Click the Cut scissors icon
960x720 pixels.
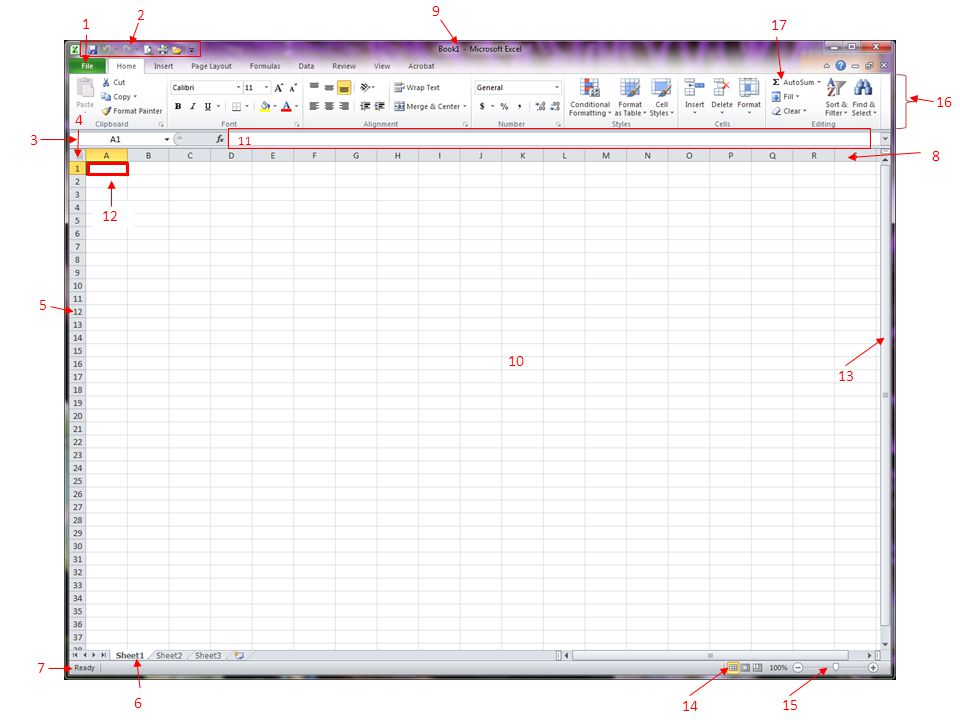(x=106, y=82)
